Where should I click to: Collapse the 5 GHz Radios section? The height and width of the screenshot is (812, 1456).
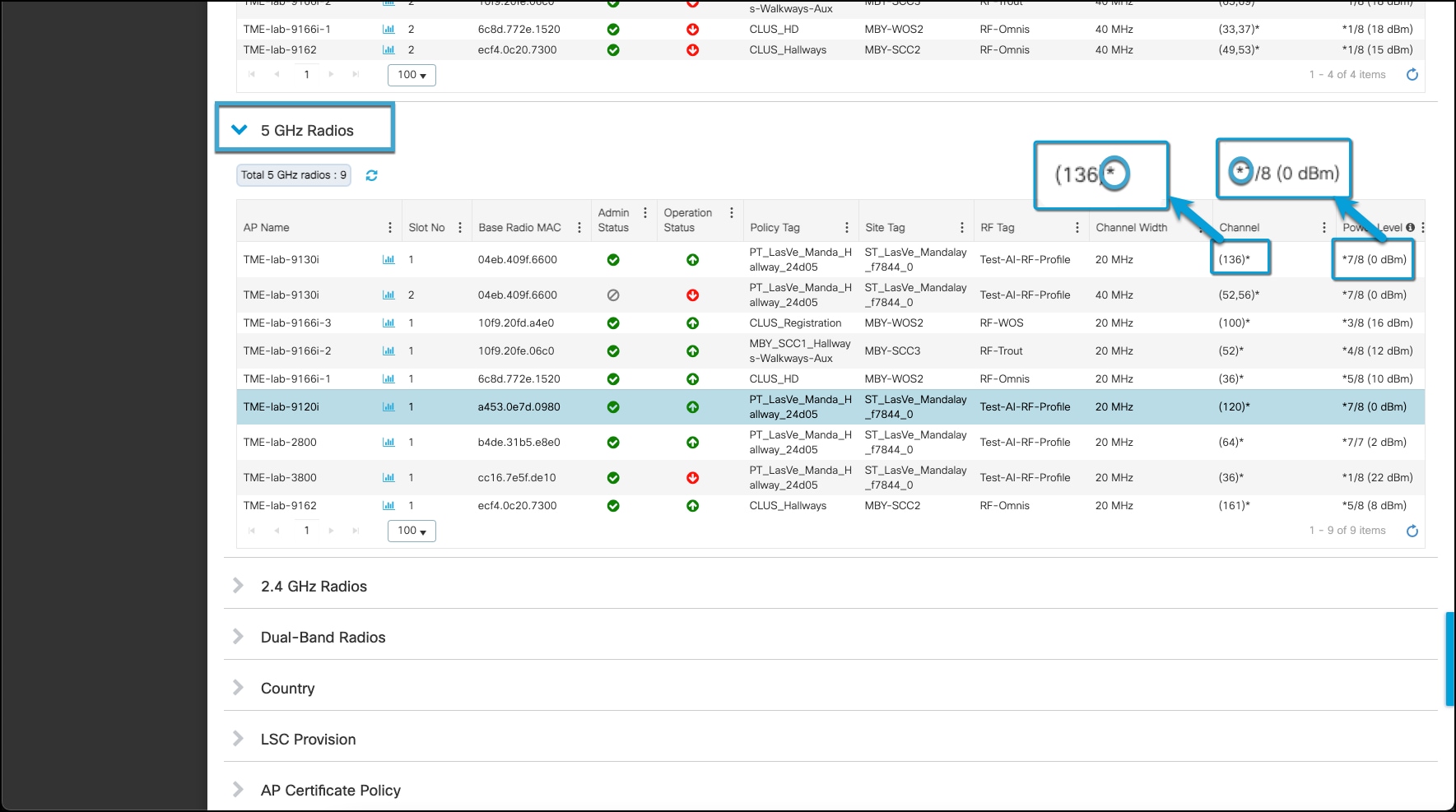240,129
